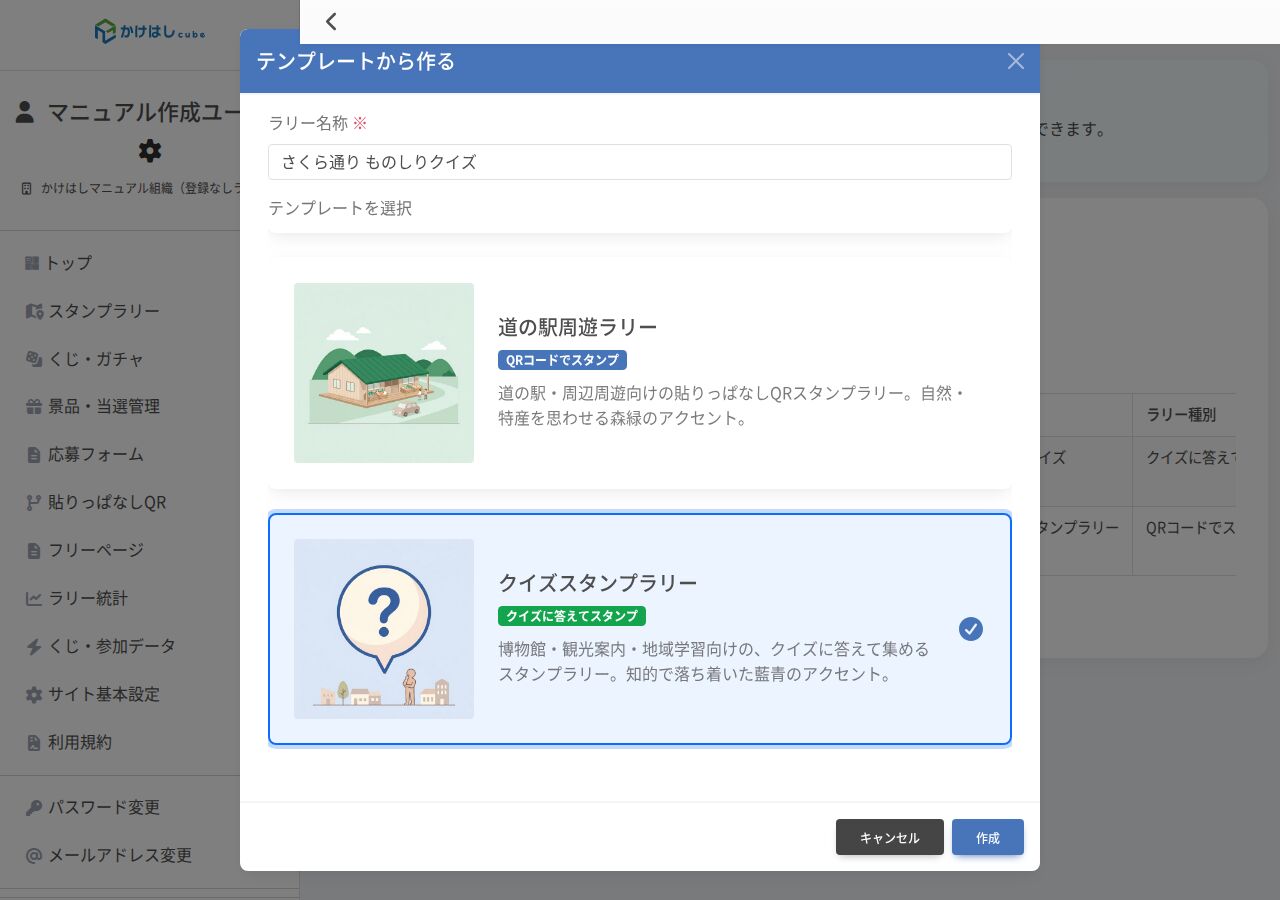The height and width of the screenshot is (900, 1280).
Task: Open settings via the gear icon under username
Action: point(150,151)
